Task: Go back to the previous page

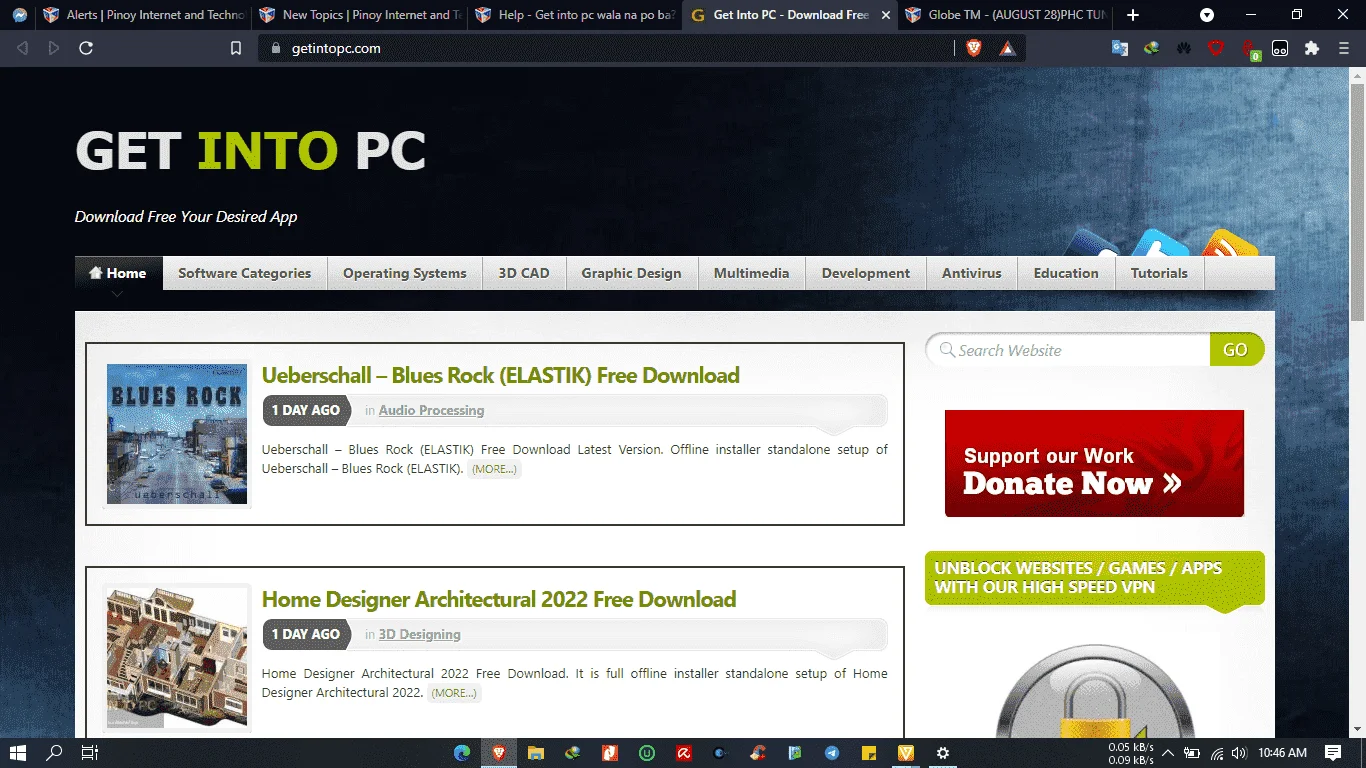Action: pos(22,48)
